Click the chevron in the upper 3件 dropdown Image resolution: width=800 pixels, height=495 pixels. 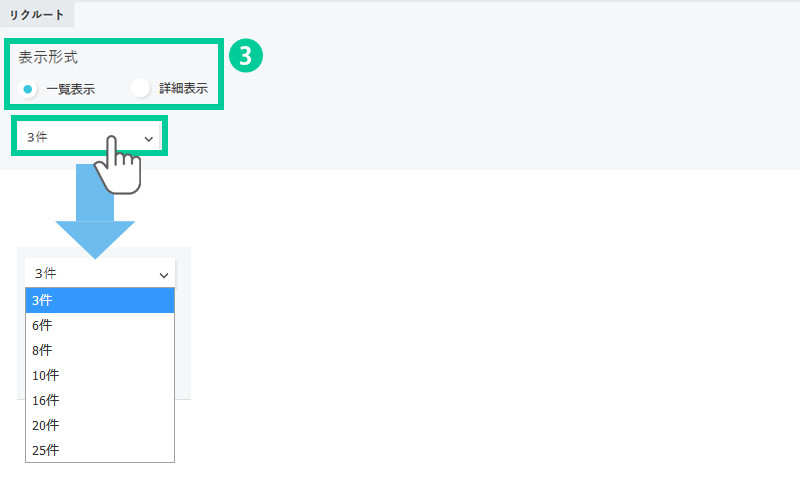tap(149, 139)
